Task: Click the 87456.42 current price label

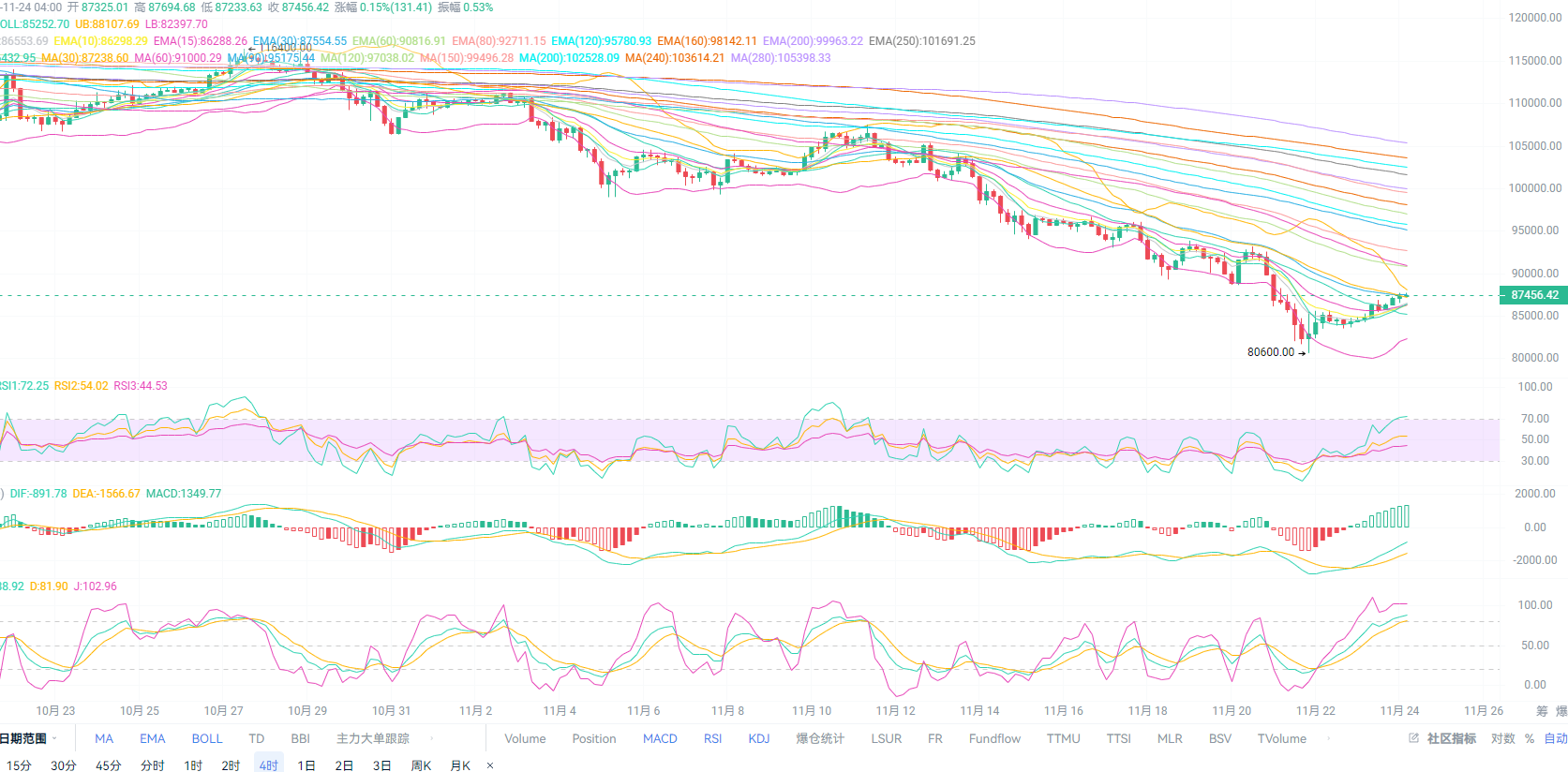Action: tap(1534, 295)
